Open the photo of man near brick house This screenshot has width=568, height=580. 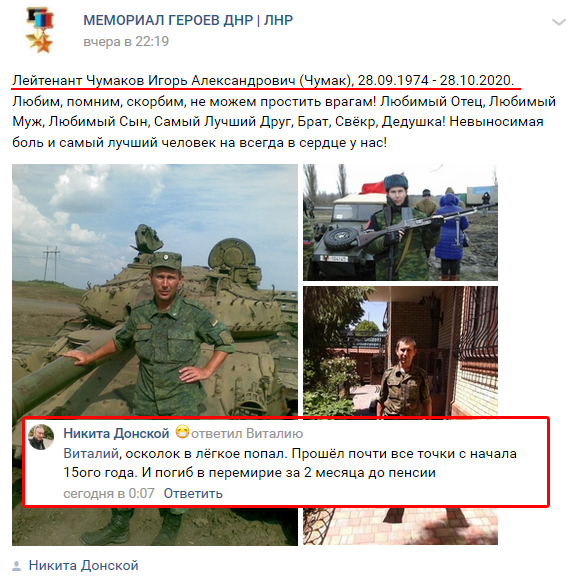pos(400,351)
